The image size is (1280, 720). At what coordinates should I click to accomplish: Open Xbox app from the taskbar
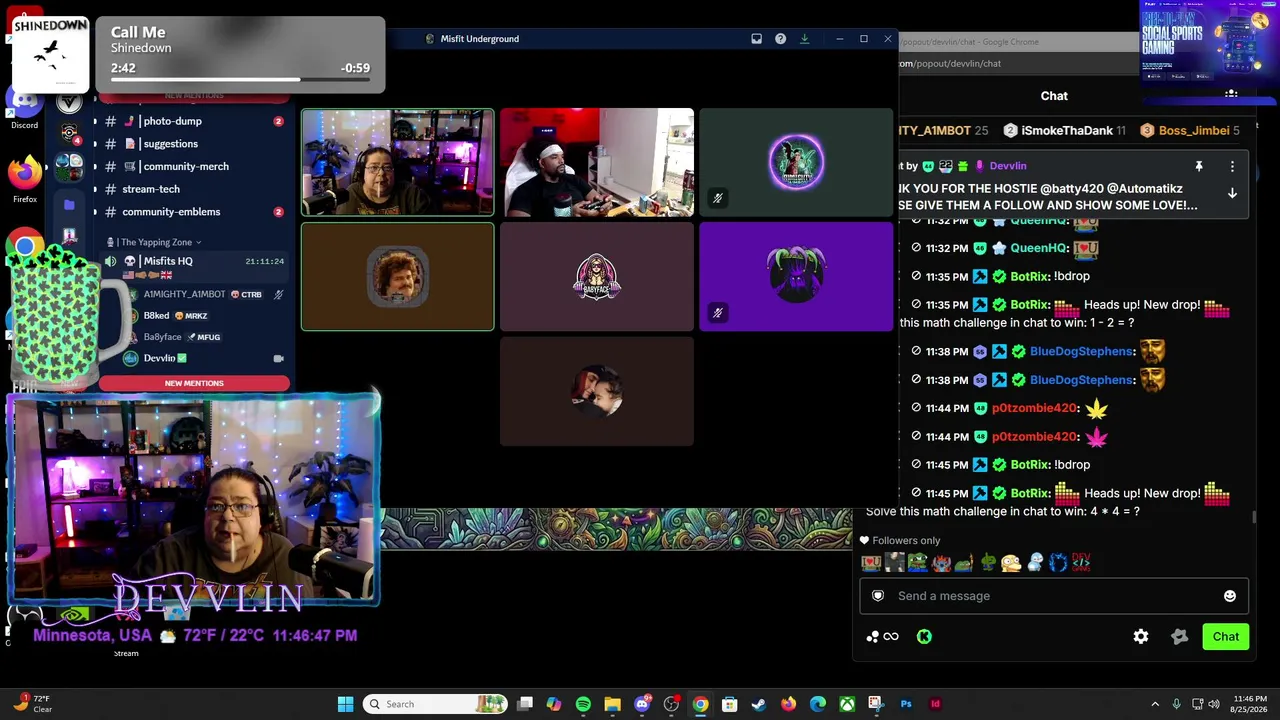pos(847,704)
